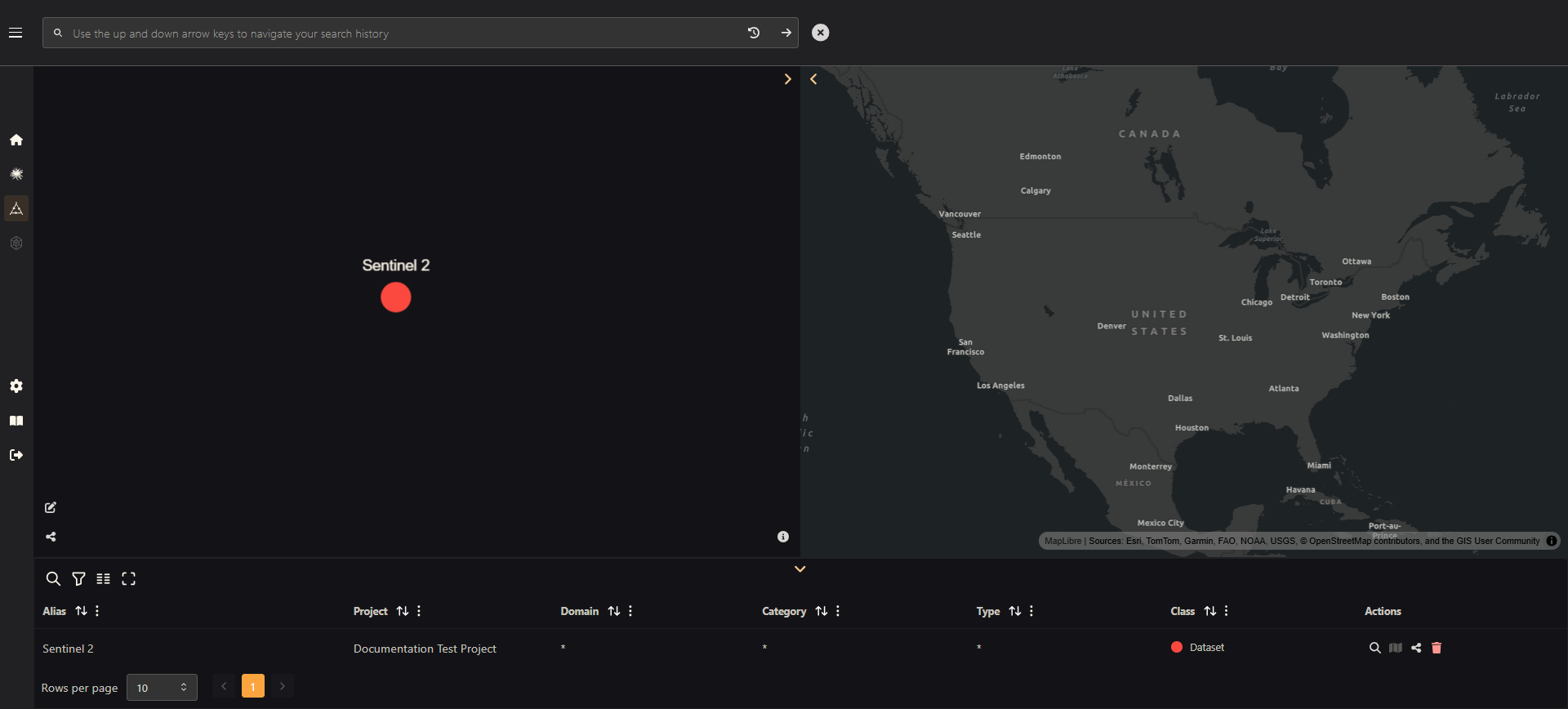
Task: Open Category column options menu
Action: pos(838,611)
